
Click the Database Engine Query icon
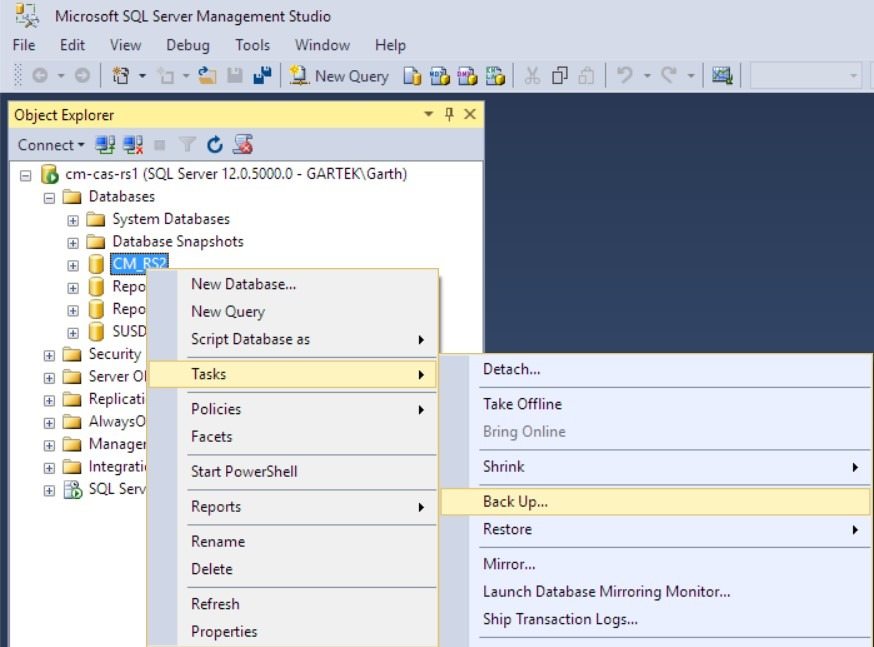412,76
